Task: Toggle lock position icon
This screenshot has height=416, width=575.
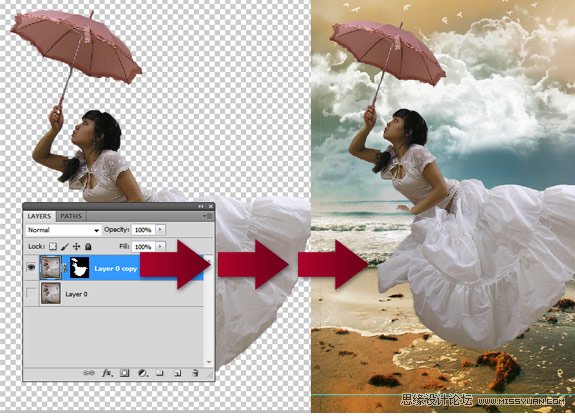Action: 76,246
